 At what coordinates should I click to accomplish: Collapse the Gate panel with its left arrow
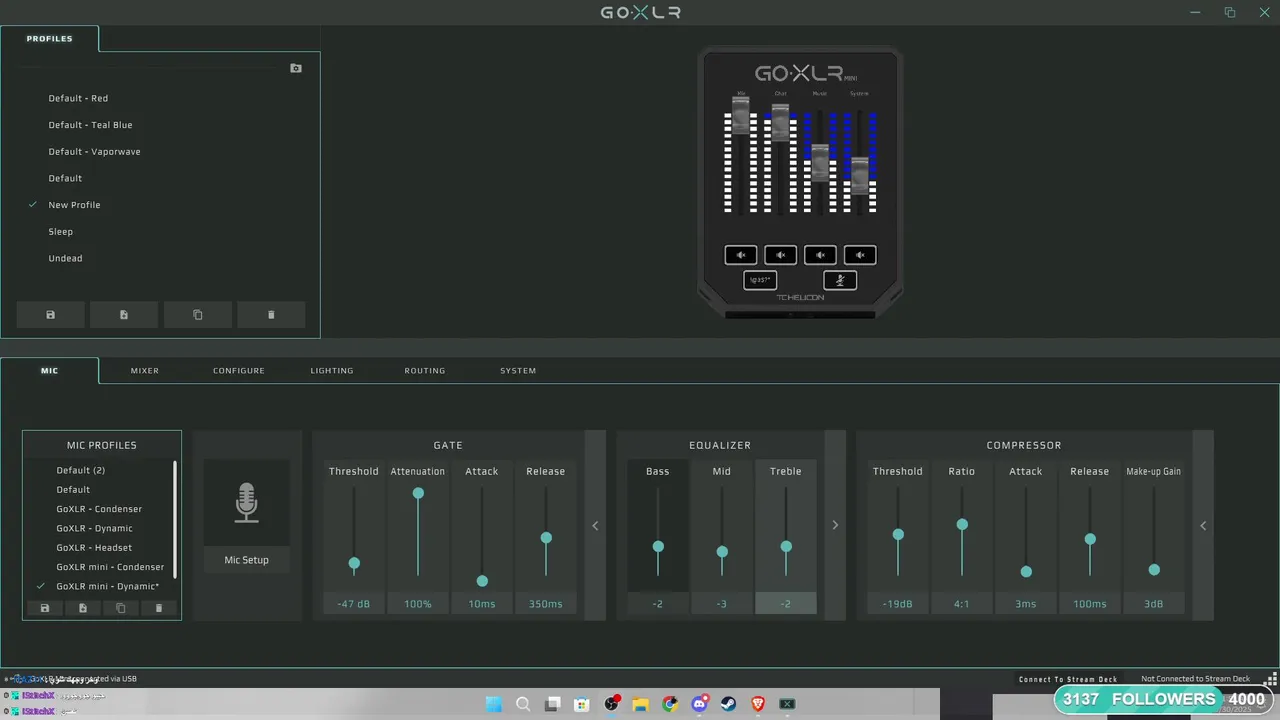(595, 526)
